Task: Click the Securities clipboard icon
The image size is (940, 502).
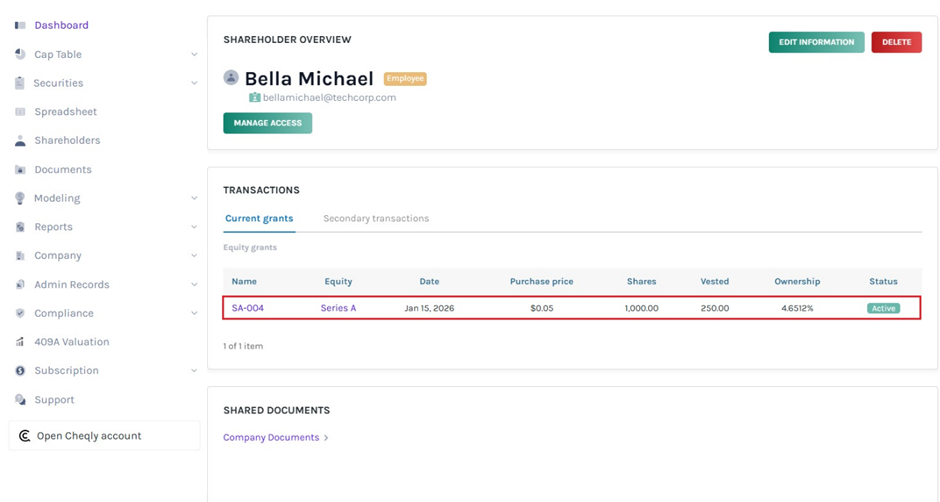Action: pos(20,83)
